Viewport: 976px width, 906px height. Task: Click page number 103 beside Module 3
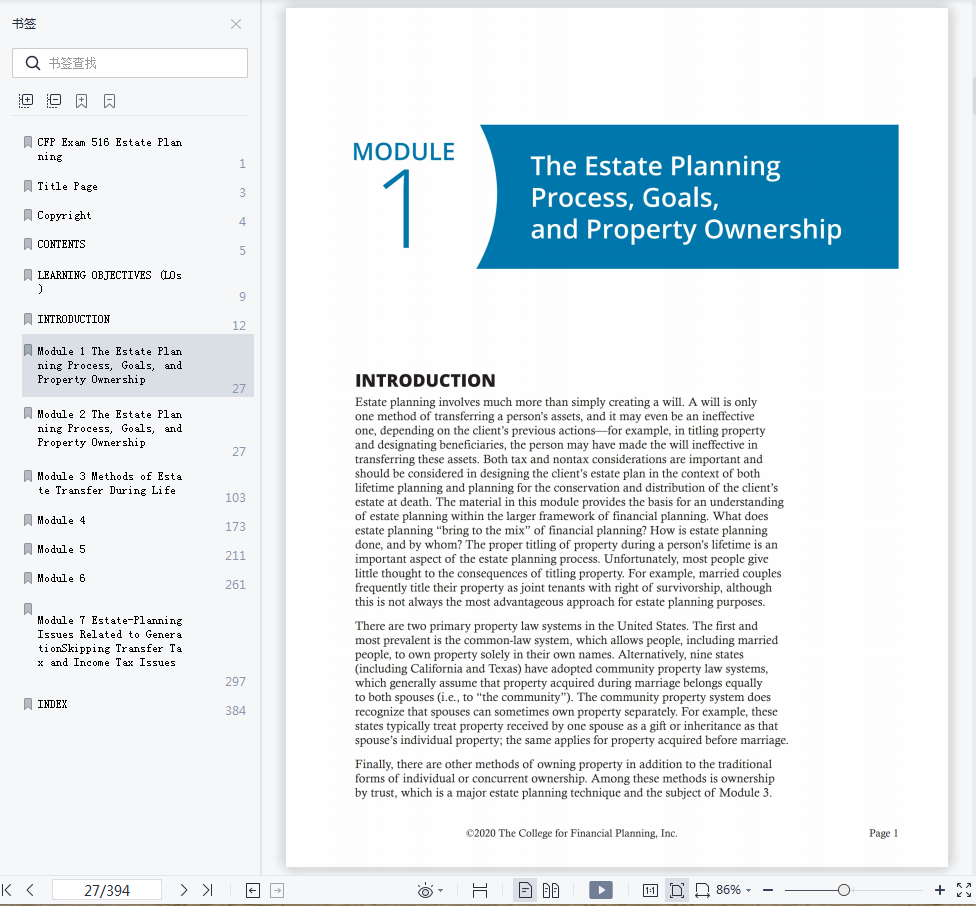tap(235, 498)
